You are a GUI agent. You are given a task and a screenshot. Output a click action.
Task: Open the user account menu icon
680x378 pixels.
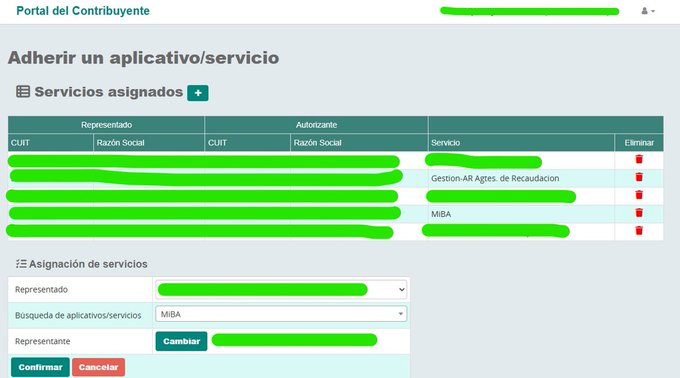(648, 11)
